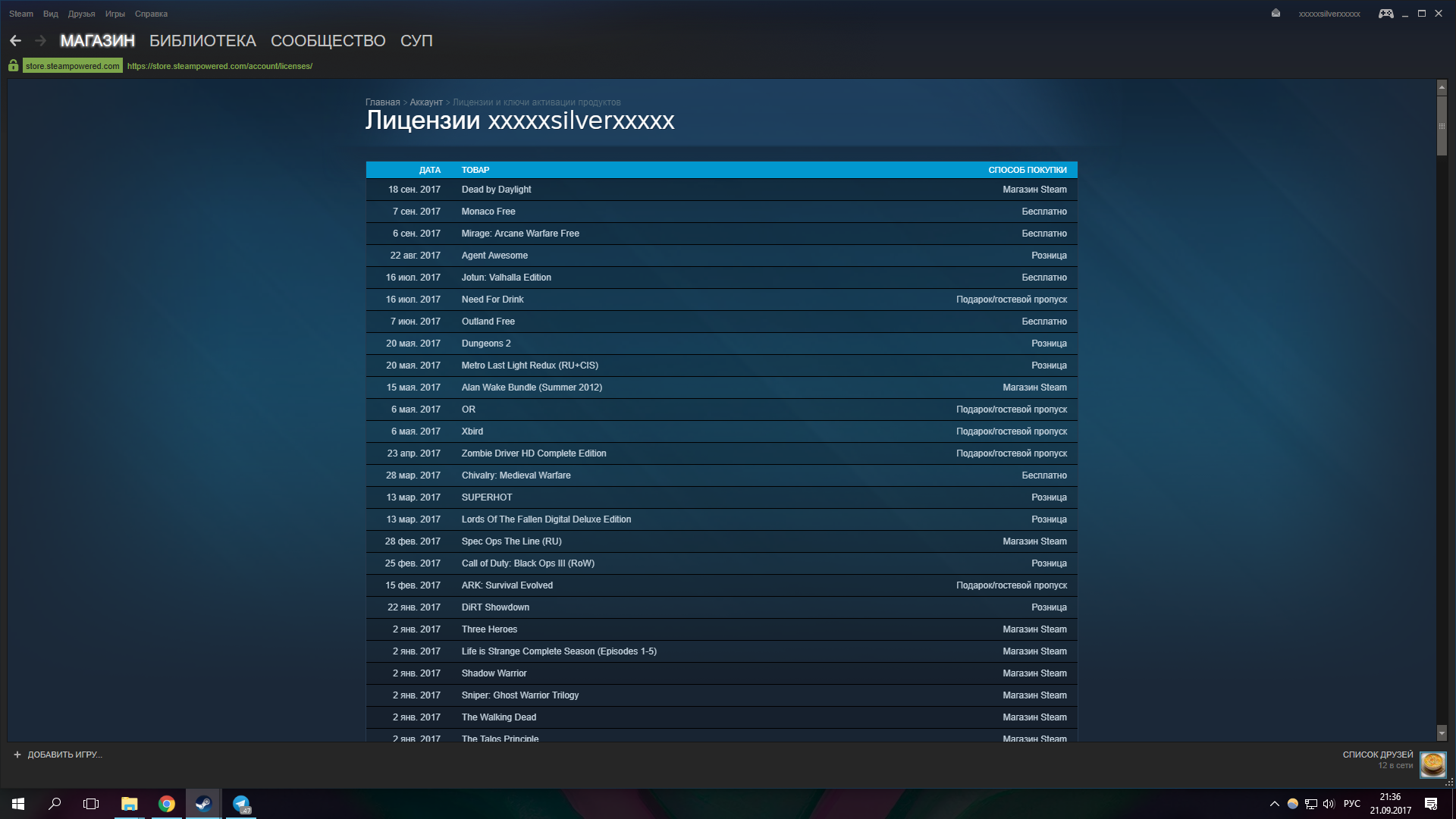Switch to the БИБЛИОТЕКА tab
This screenshot has height=819, width=1456.
click(202, 41)
